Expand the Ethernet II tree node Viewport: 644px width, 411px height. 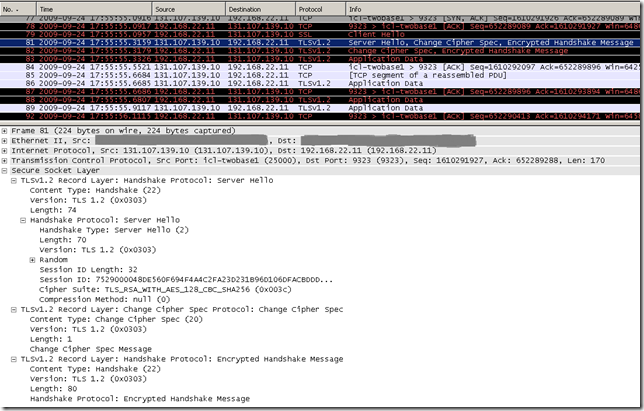point(4,141)
